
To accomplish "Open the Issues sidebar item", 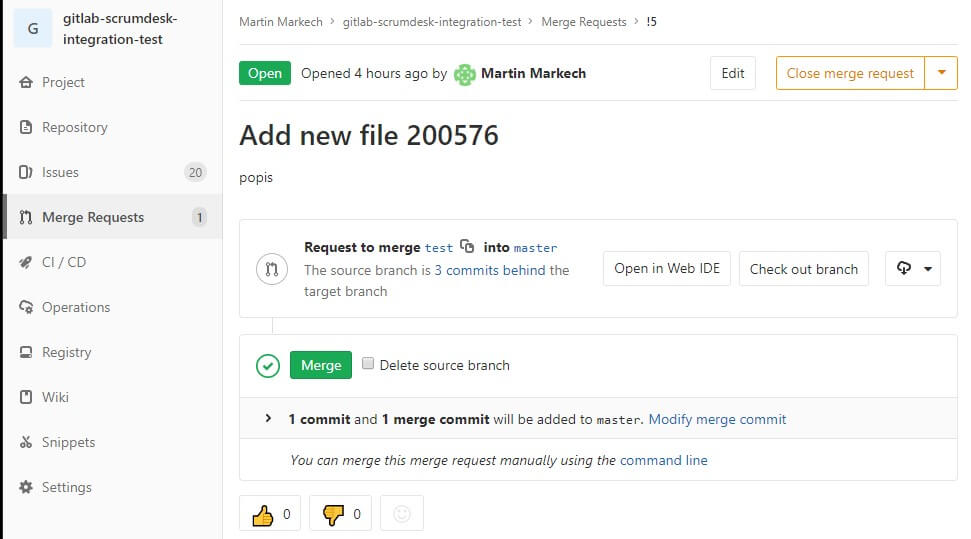I will 113,172.
